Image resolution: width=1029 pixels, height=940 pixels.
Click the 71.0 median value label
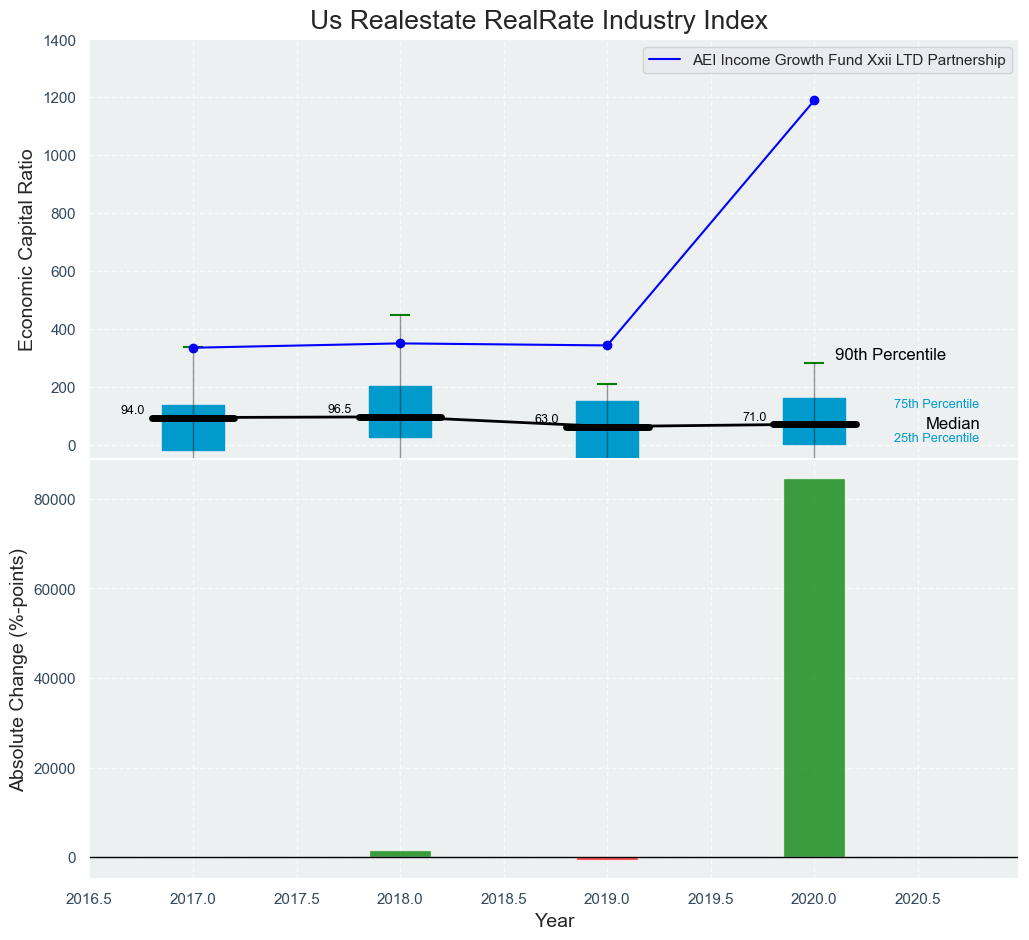click(754, 417)
